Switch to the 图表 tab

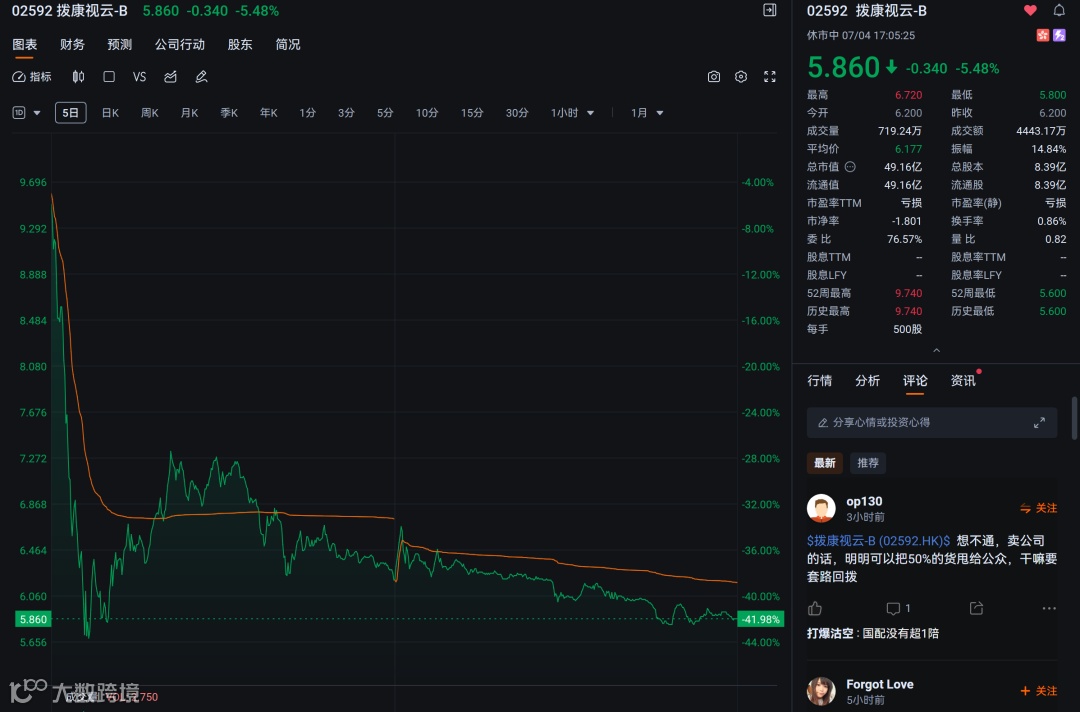tap(25, 44)
